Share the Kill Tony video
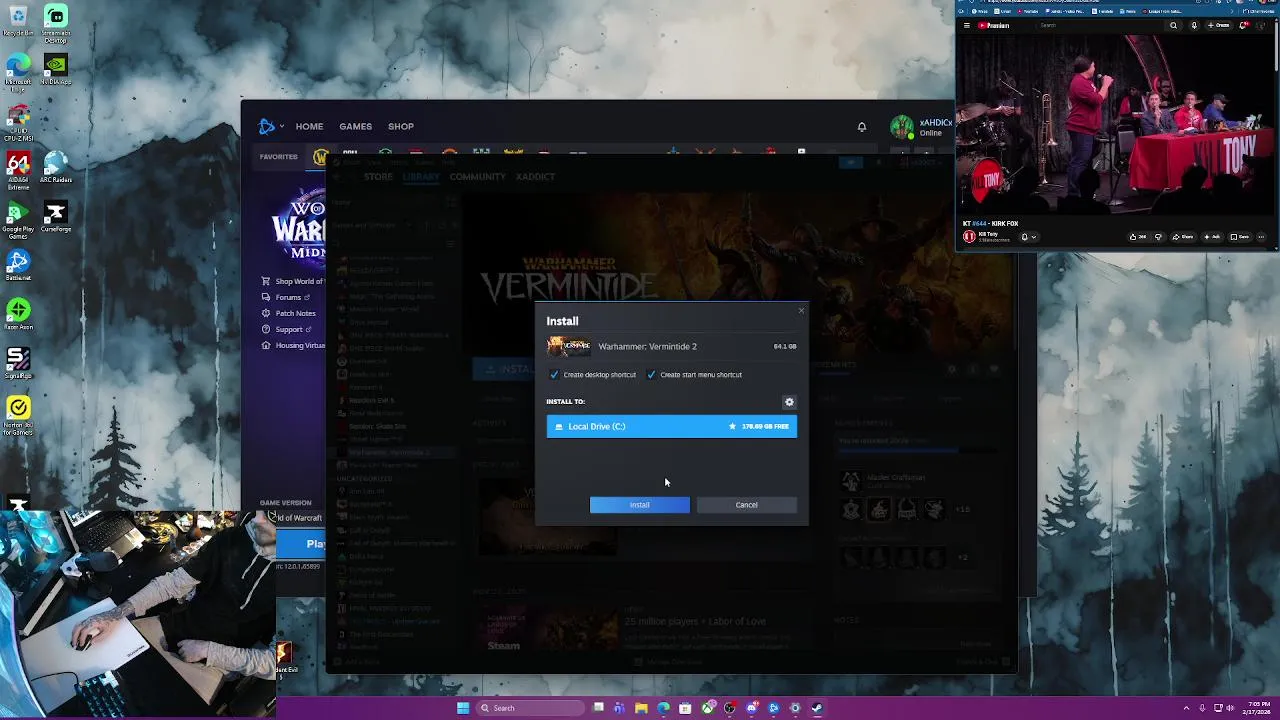 1184,237
